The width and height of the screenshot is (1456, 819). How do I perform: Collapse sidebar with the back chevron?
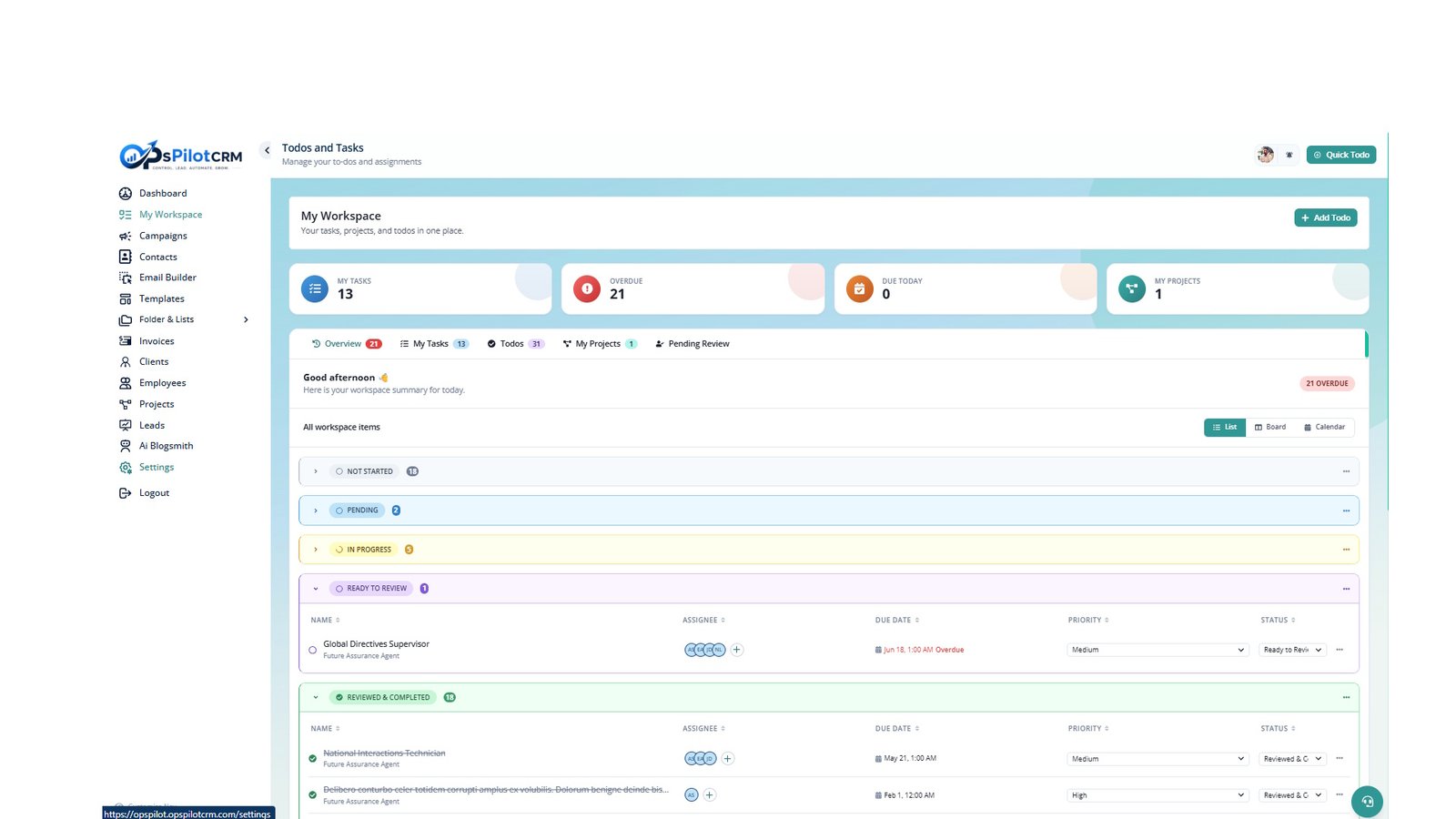click(x=267, y=150)
